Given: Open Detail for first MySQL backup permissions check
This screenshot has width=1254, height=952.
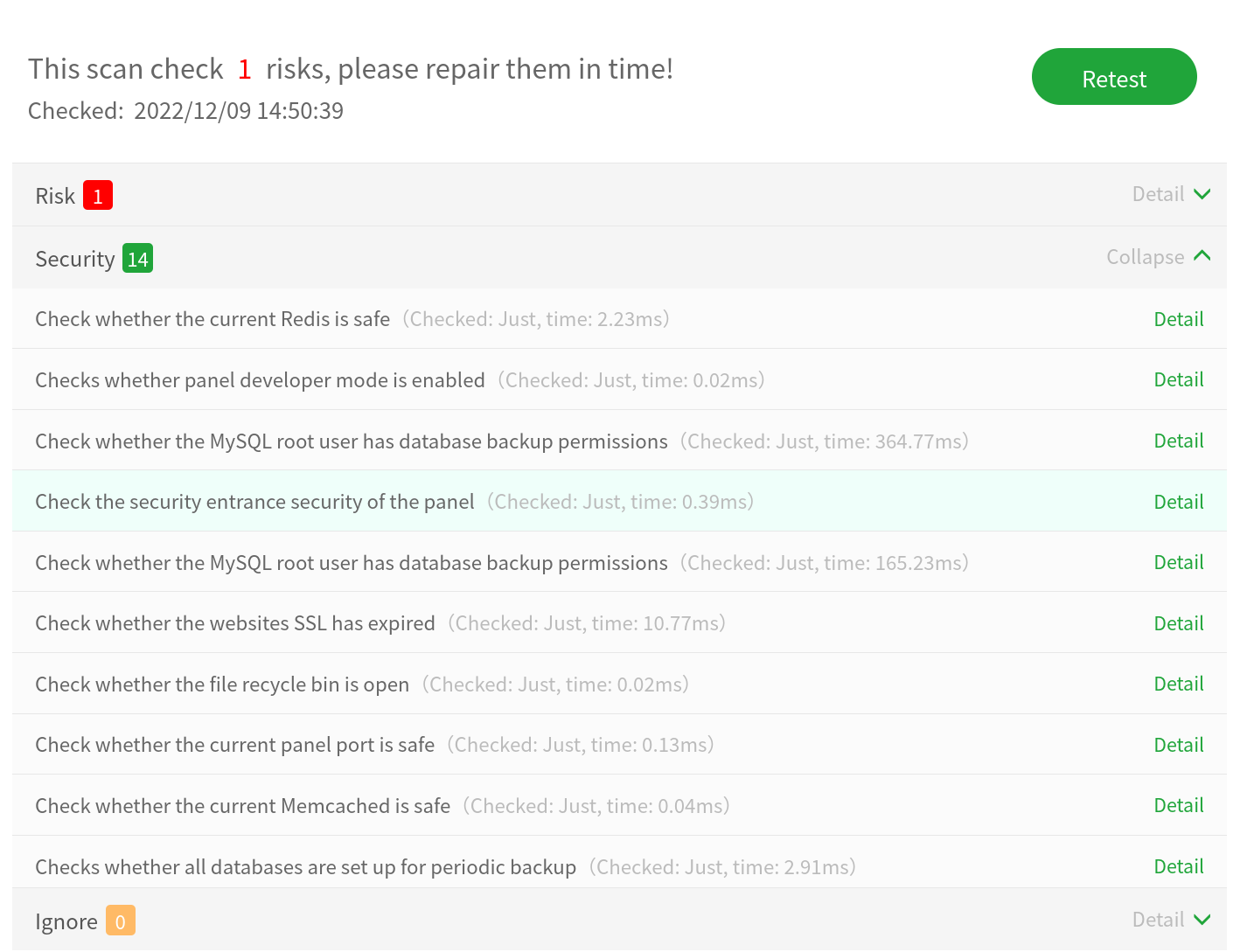Looking at the screenshot, I should coord(1179,440).
